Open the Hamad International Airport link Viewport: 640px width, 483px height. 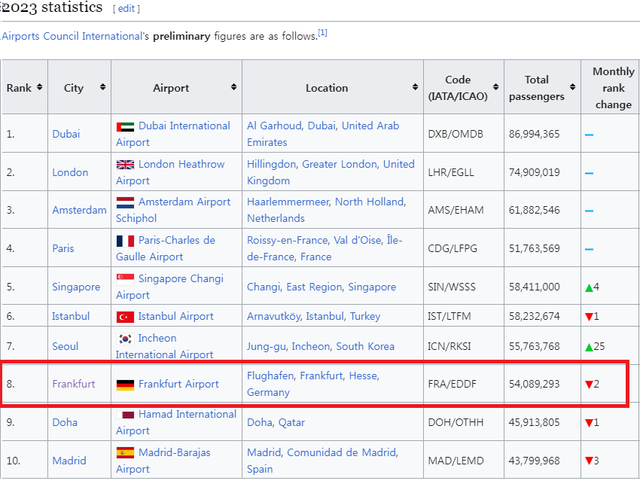tap(188, 414)
